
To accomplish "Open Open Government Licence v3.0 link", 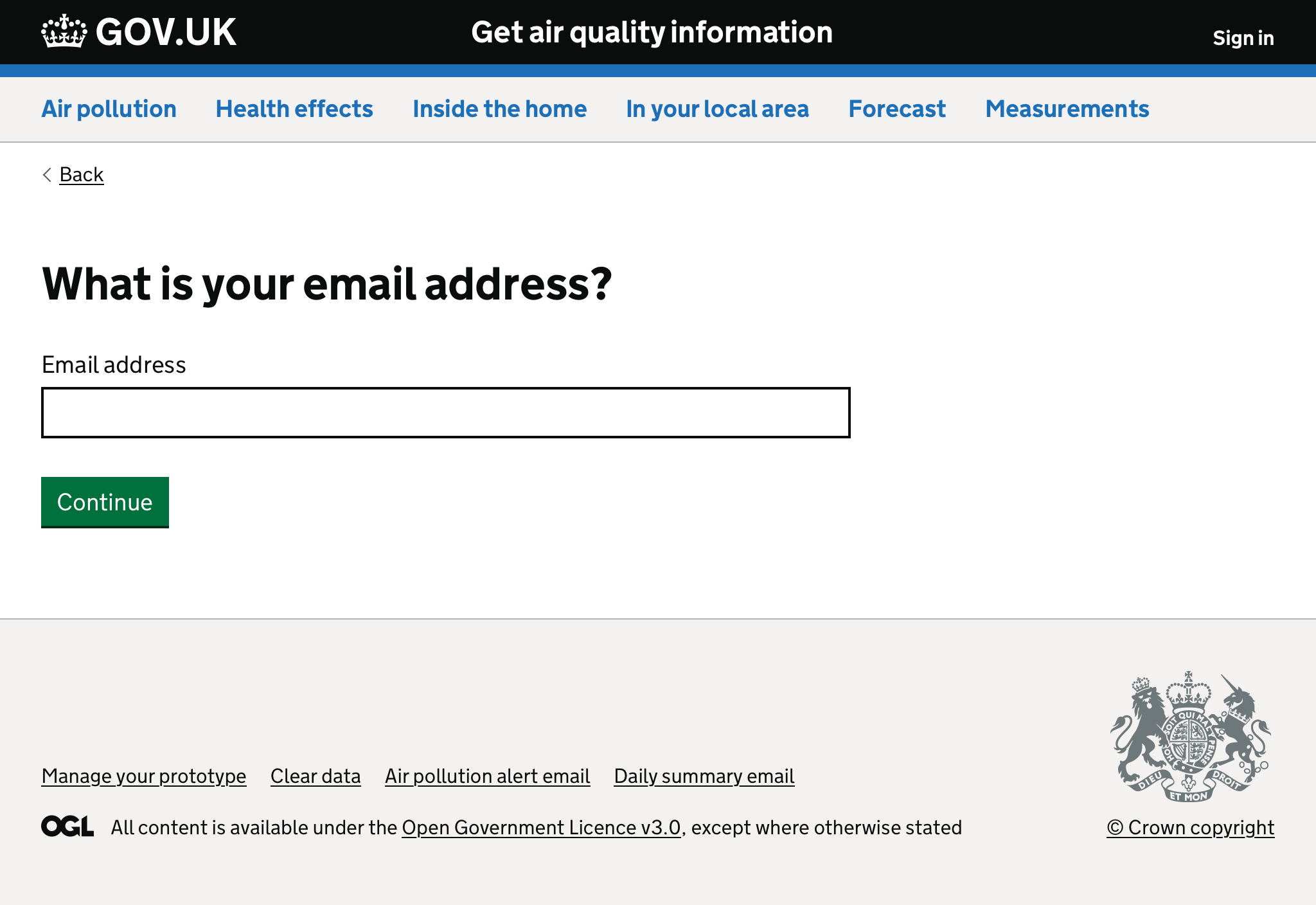I will click(x=540, y=828).
